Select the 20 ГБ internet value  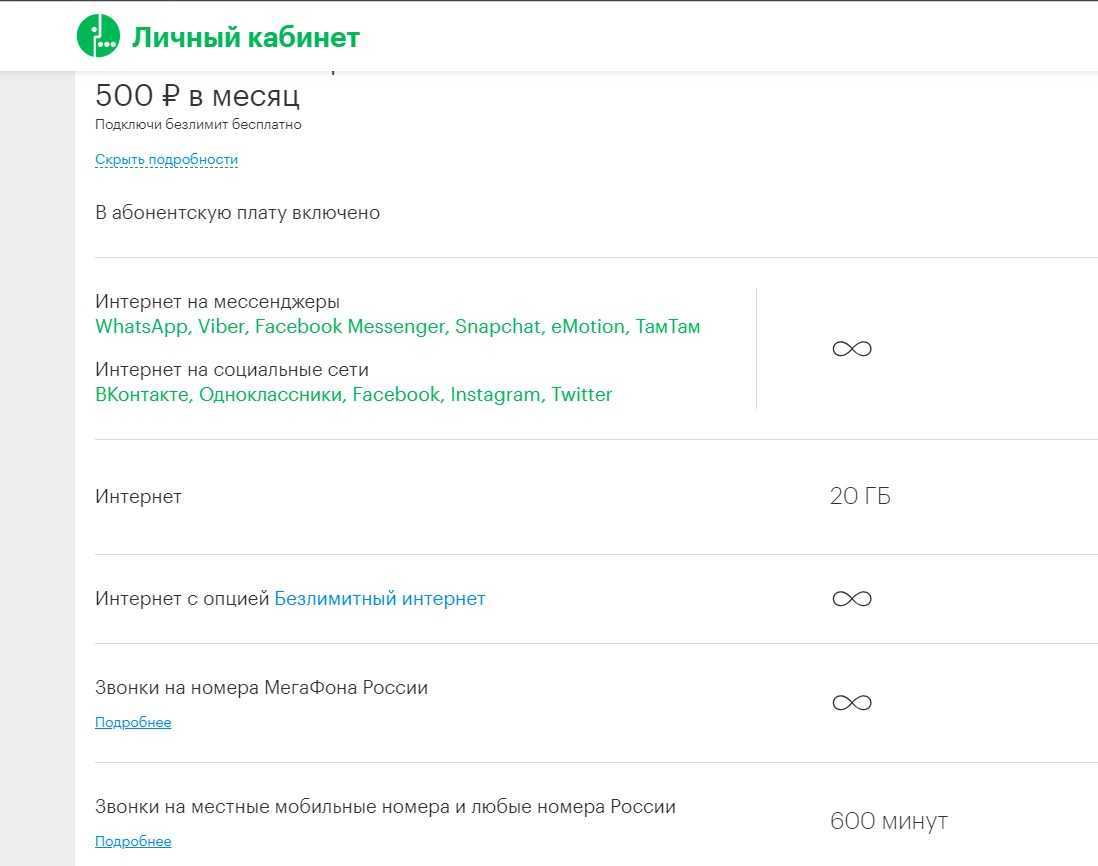tap(860, 496)
